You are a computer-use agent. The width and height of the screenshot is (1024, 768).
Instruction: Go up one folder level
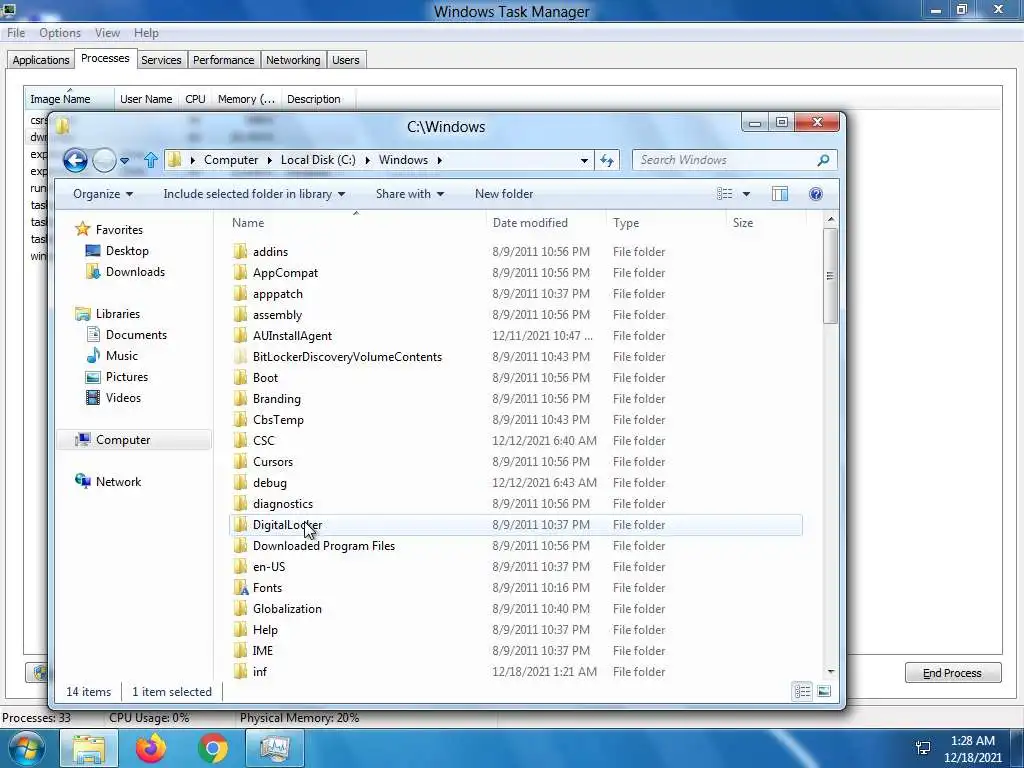coord(151,160)
